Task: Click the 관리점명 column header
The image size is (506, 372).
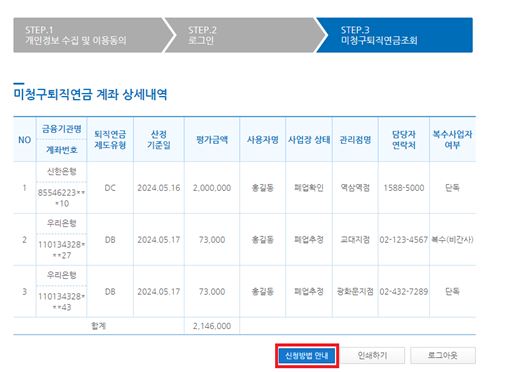Action: [355, 140]
